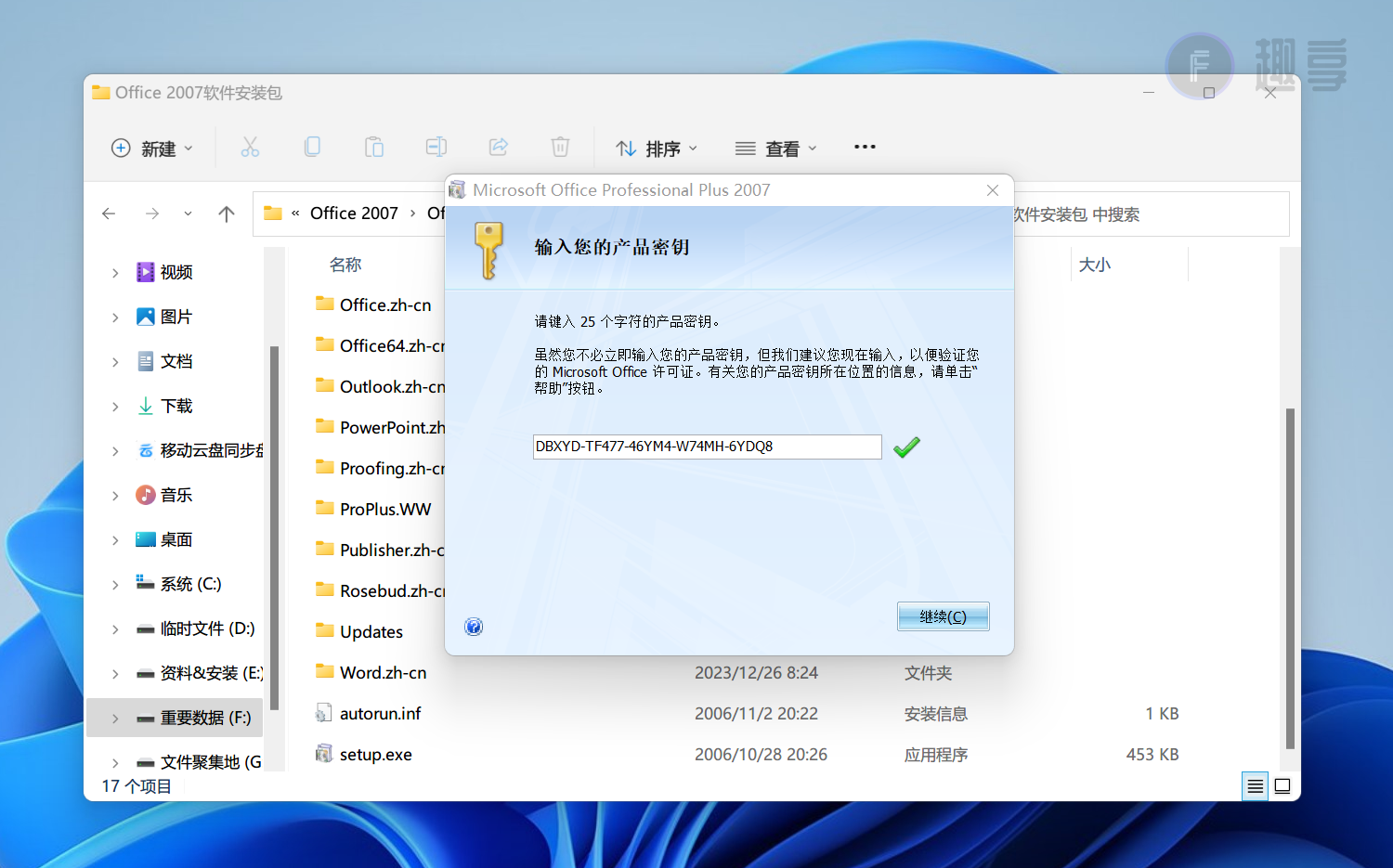This screenshot has width=1393, height=868.
Task: Click the product key input field
Action: 707,447
